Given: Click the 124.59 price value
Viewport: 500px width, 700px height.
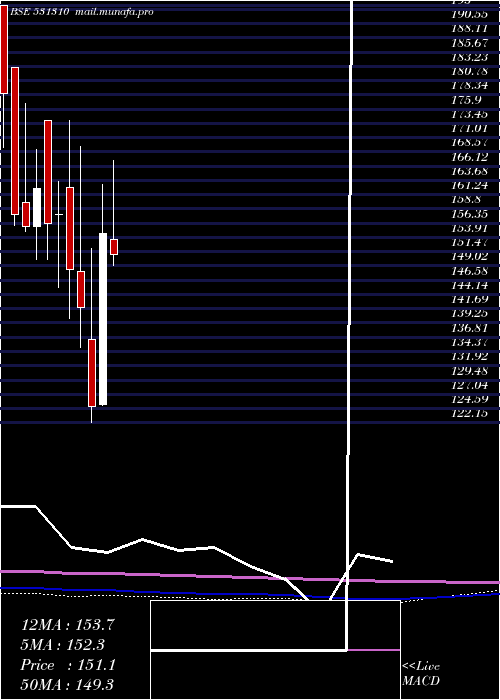Looking at the screenshot, I should point(469,399).
